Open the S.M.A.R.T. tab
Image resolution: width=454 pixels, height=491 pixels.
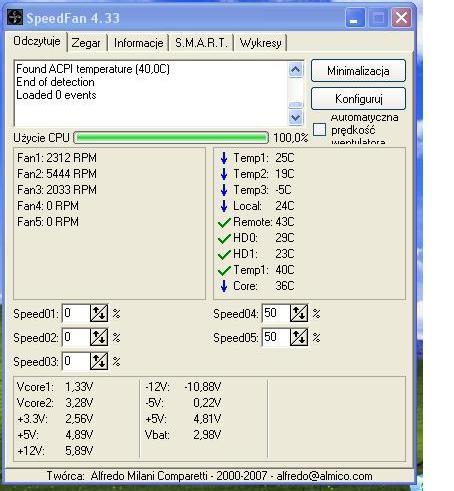click(202, 43)
